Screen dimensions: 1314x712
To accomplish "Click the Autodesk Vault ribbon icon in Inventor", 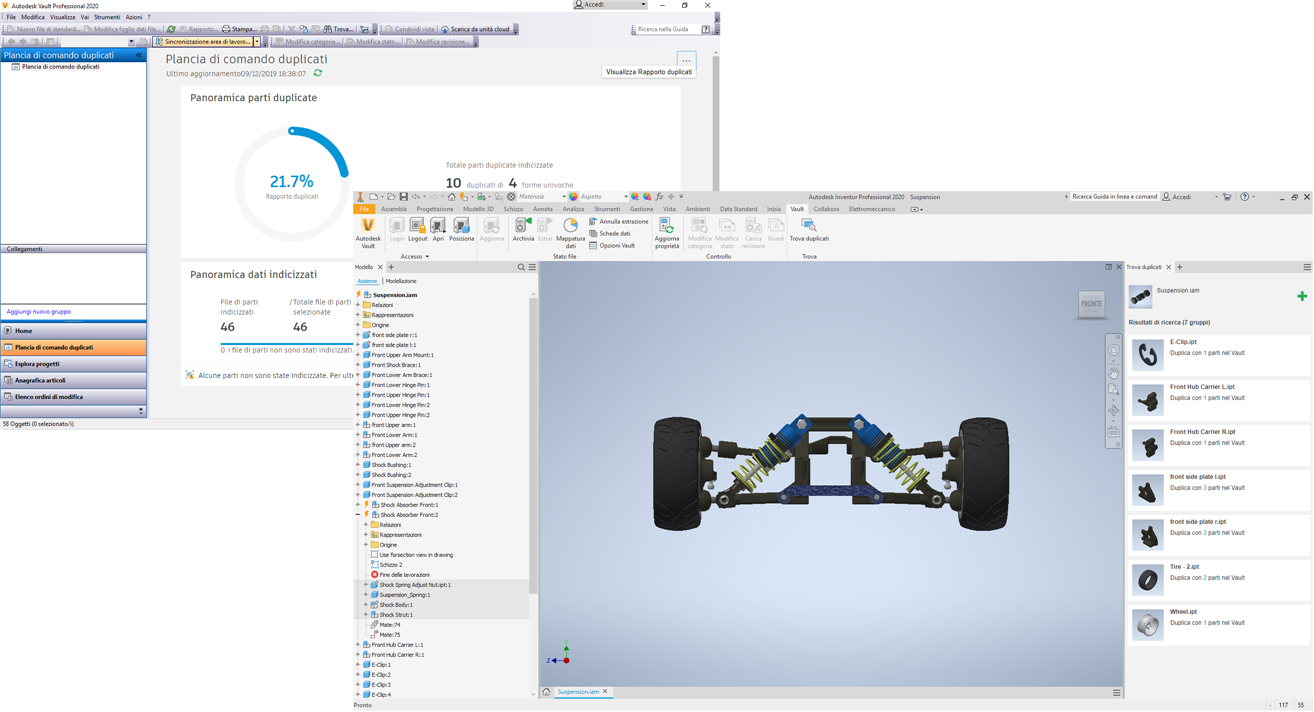I will pos(368,232).
